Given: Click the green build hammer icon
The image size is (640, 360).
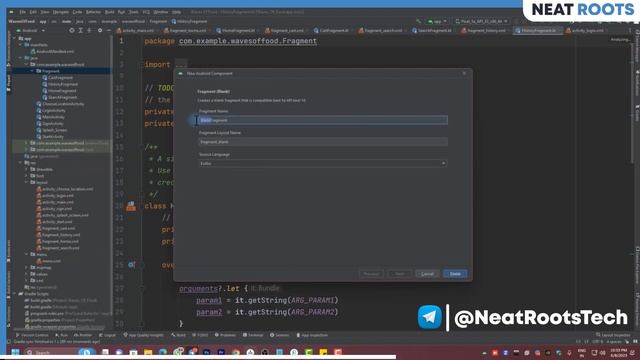Looking at the screenshot, I should 418,21.
